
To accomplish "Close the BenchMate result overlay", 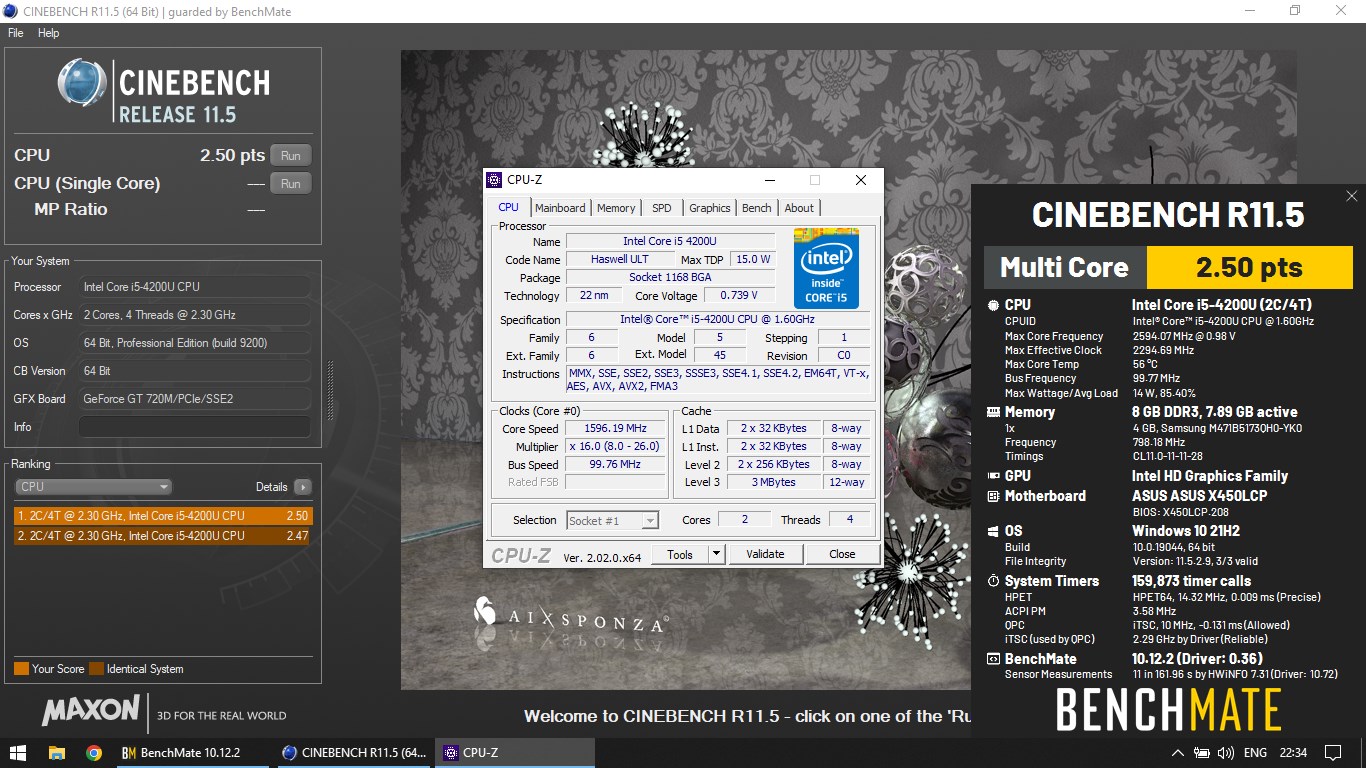I will (1351, 196).
